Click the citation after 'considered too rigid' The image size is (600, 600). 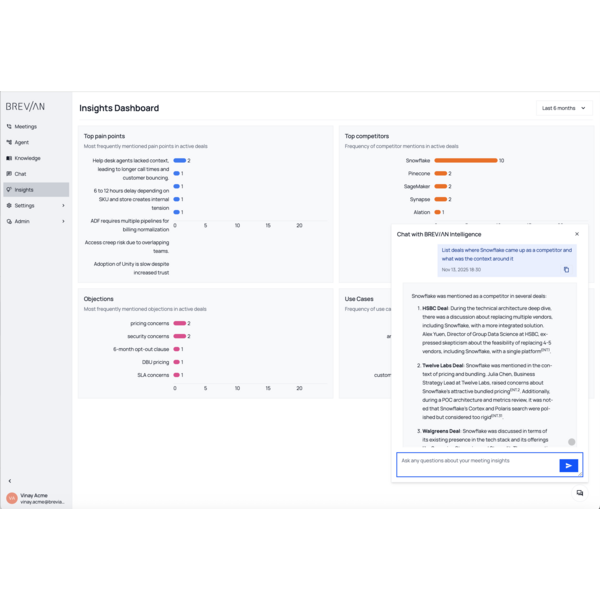pyautogui.click(x=496, y=416)
